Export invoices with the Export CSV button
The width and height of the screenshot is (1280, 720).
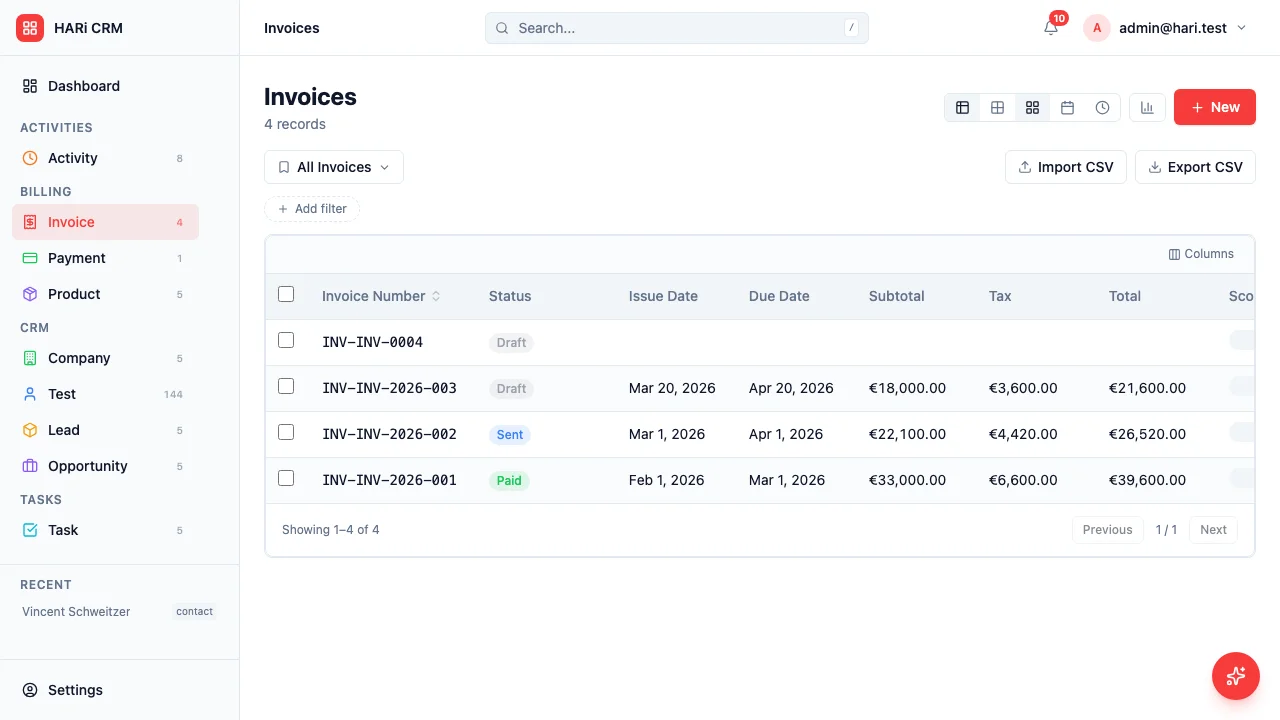point(1195,167)
